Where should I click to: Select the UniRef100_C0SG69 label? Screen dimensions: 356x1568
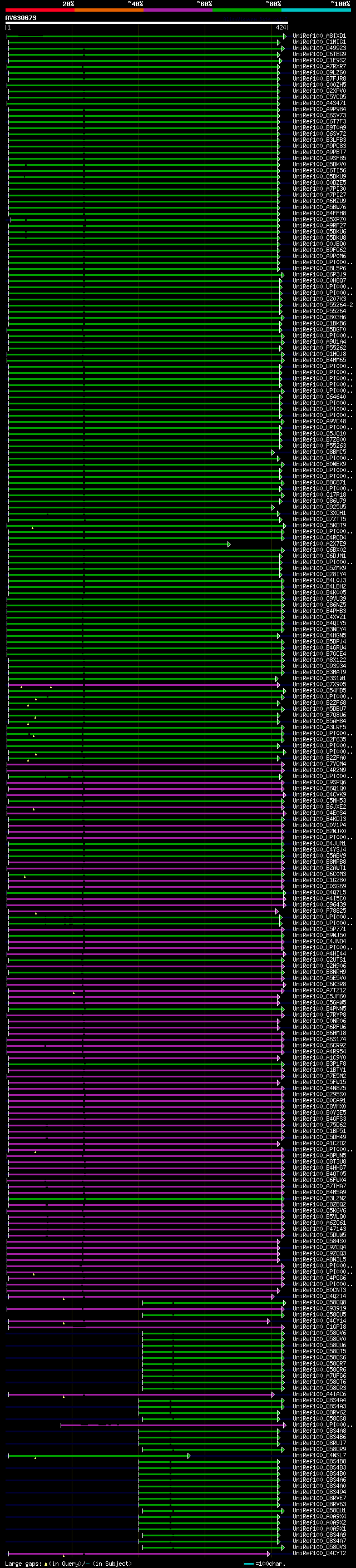[x=319, y=886]
